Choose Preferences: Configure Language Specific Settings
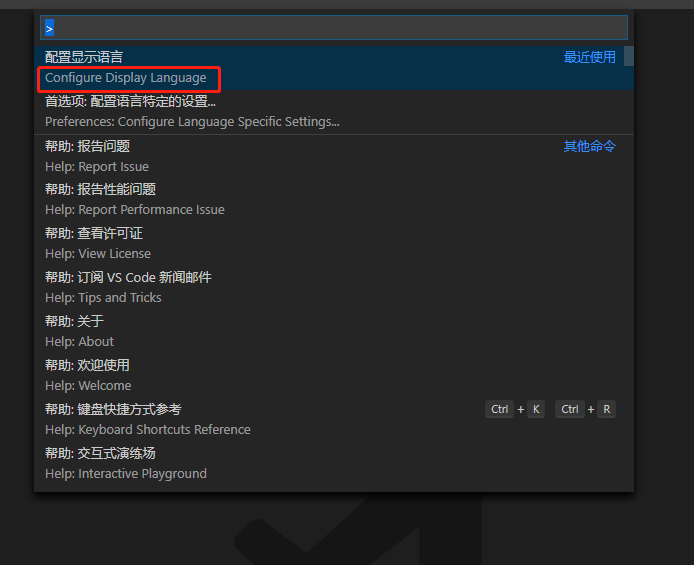 334,112
